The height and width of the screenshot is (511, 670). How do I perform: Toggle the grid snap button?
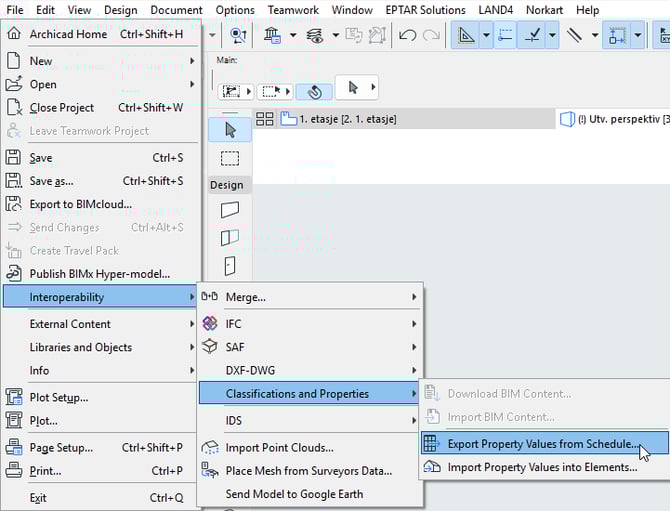click(x=617, y=35)
